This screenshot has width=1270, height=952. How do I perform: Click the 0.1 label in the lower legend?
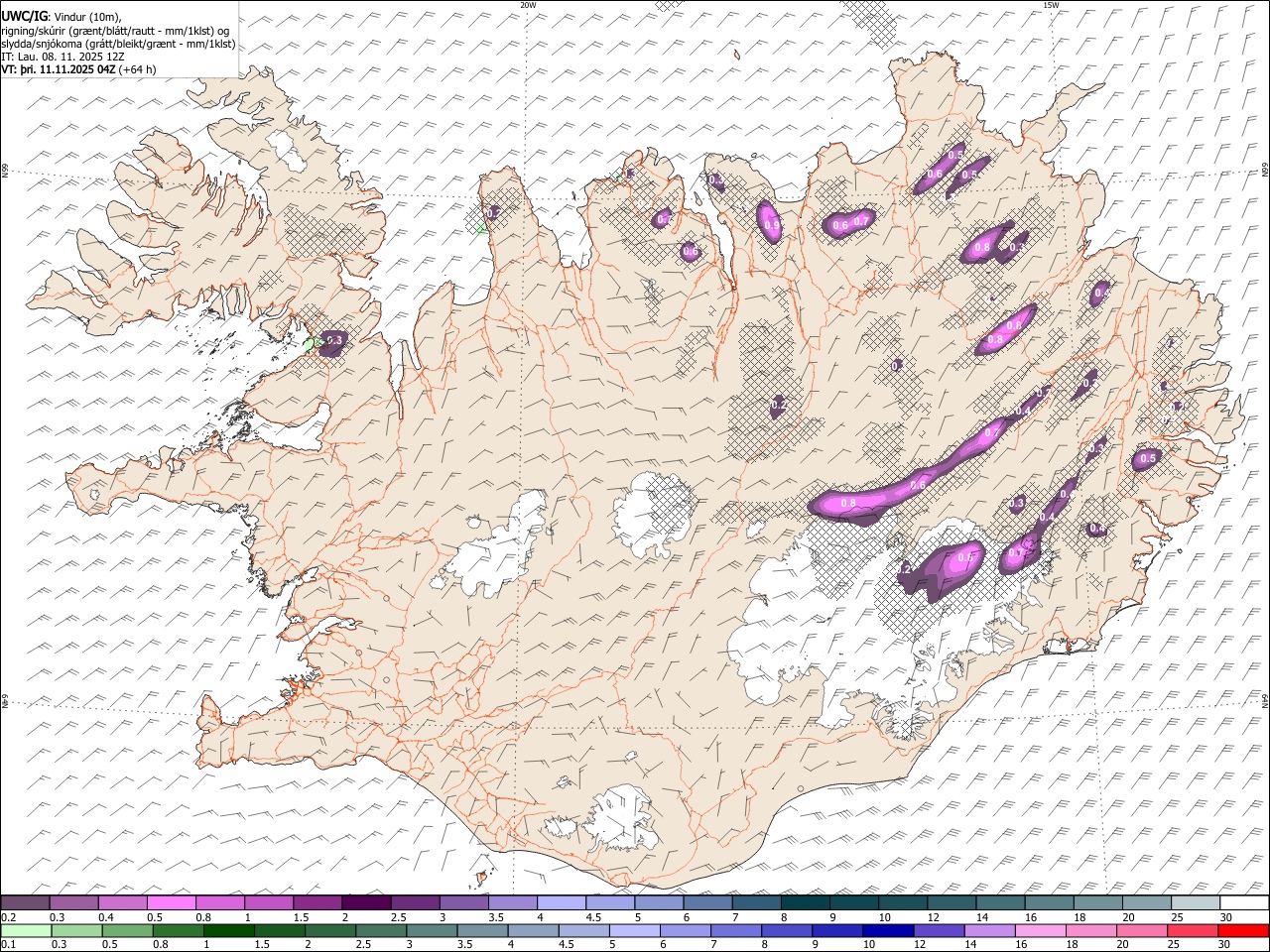tap(9, 944)
